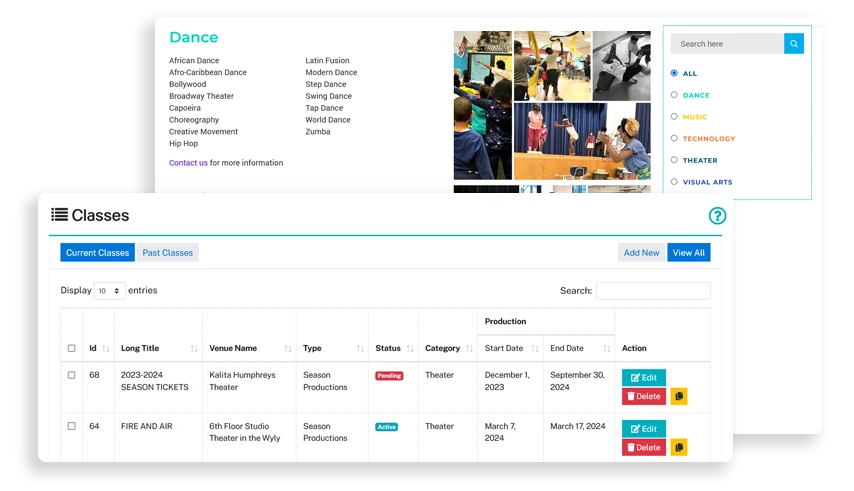Duplicate class 68 with yellow copy icon
Screen dimensions: 854x491
pos(679,396)
